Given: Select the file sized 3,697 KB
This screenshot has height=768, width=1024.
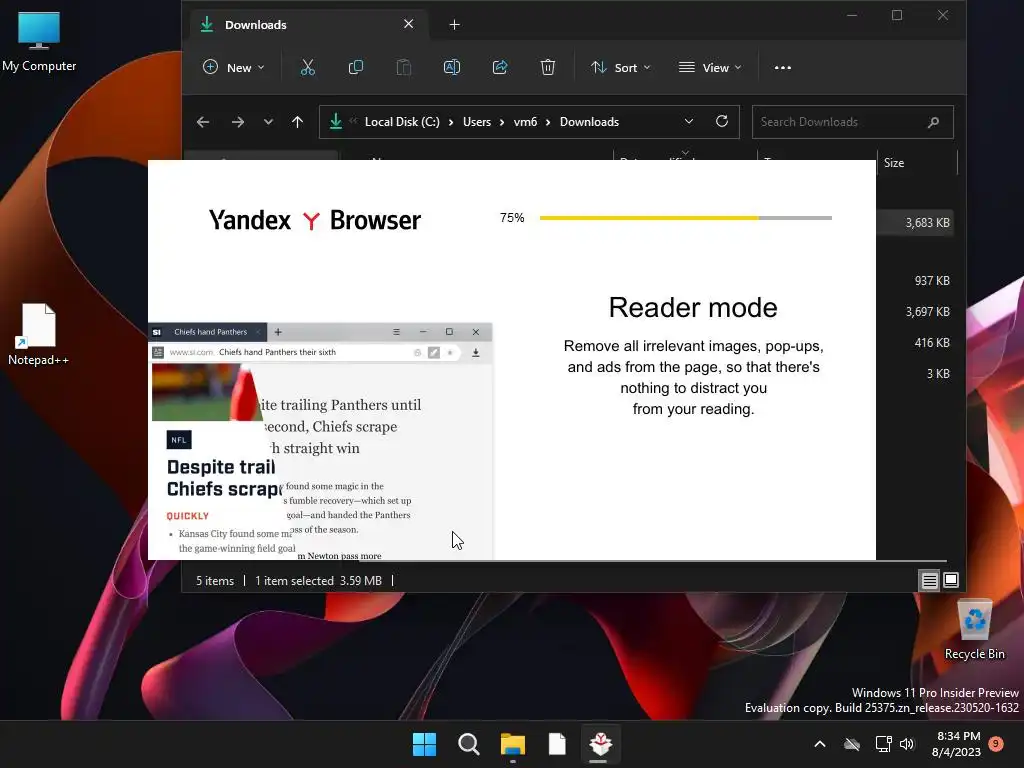Looking at the screenshot, I should click(x=927, y=312).
